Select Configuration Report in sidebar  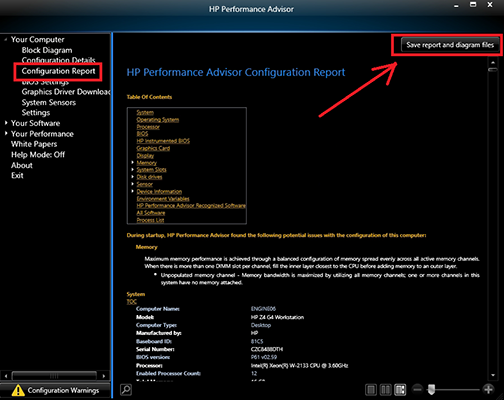[58, 71]
